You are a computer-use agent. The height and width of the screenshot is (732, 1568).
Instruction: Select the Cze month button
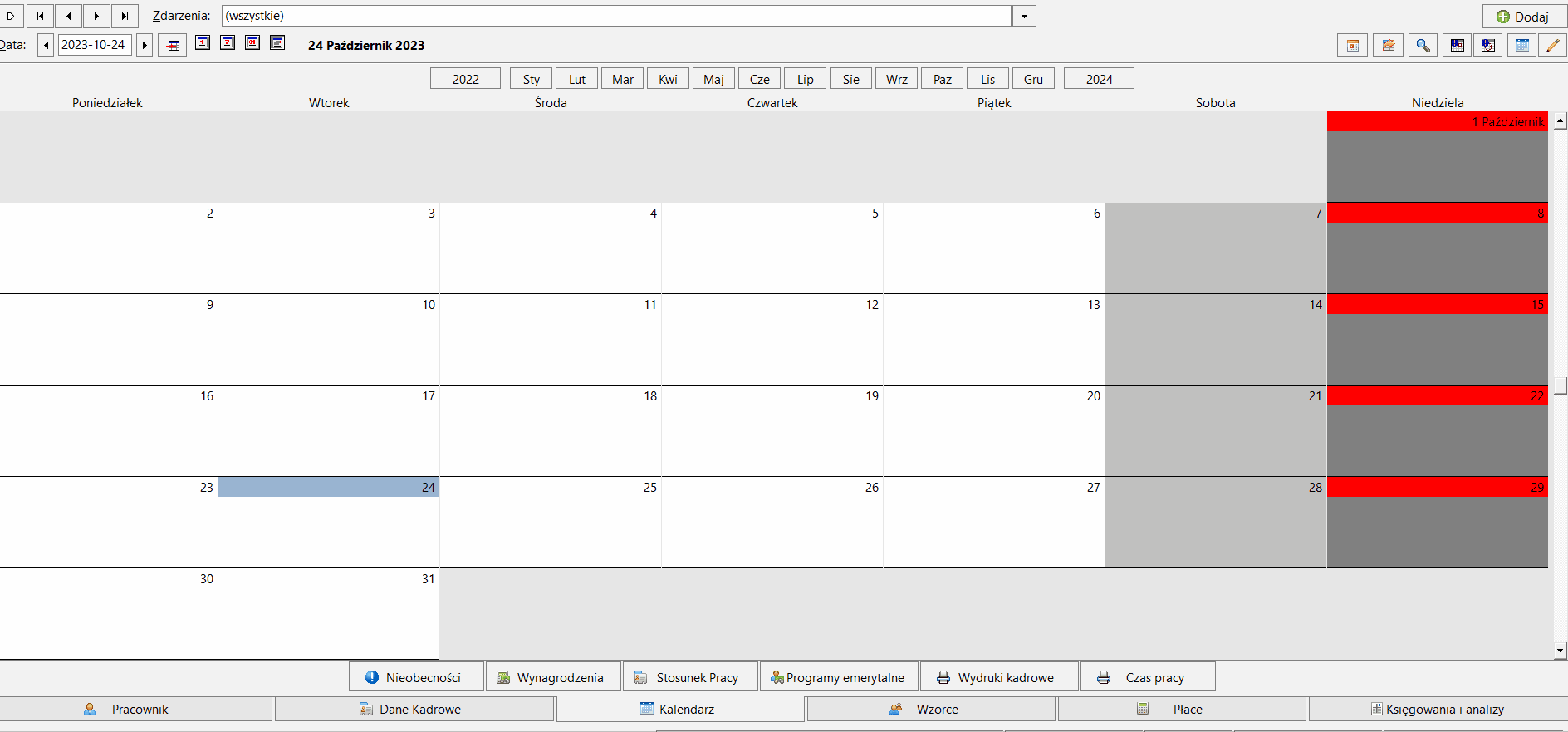tap(760, 79)
